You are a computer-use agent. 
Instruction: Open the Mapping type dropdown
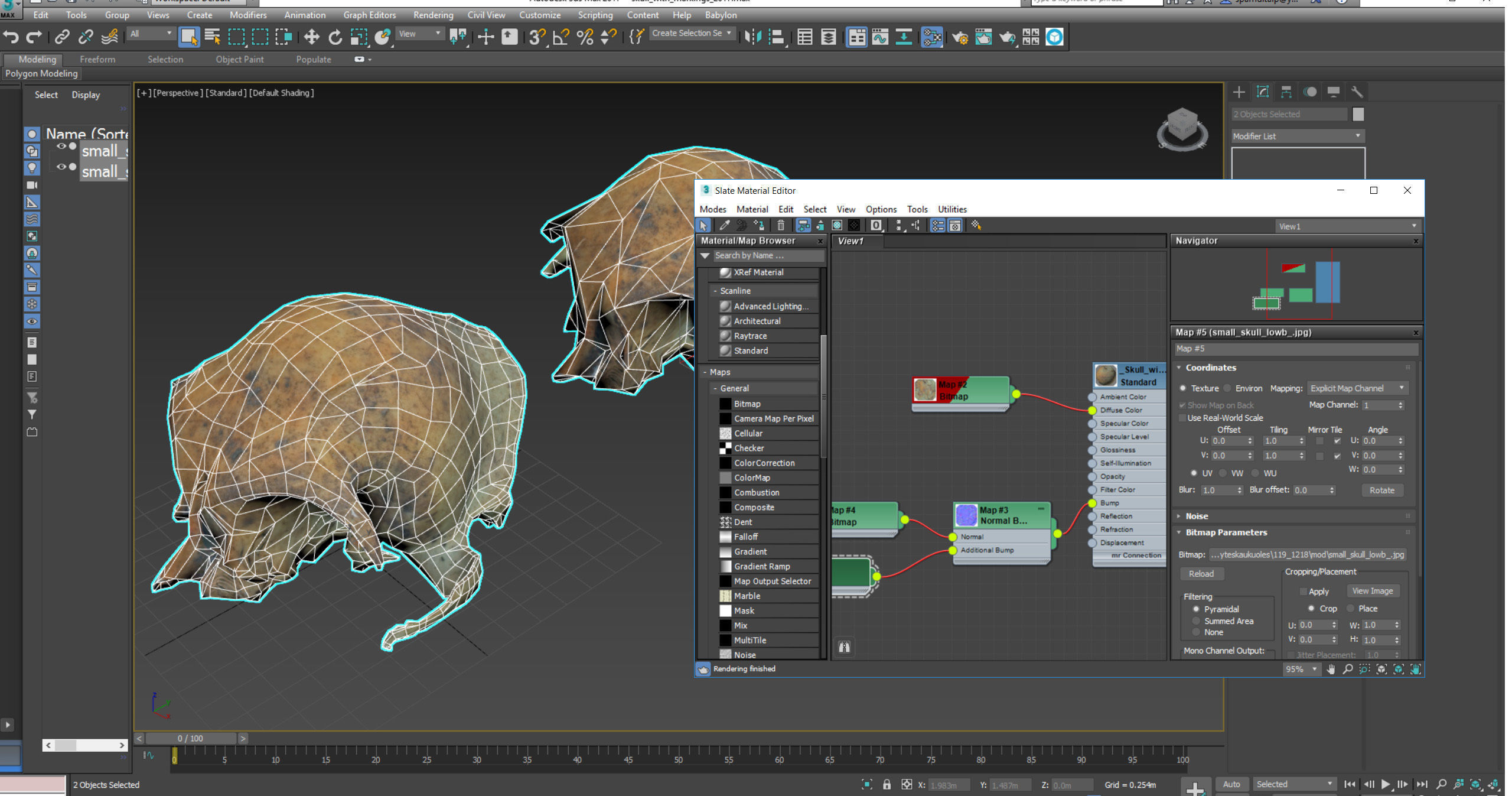point(1358,388)
